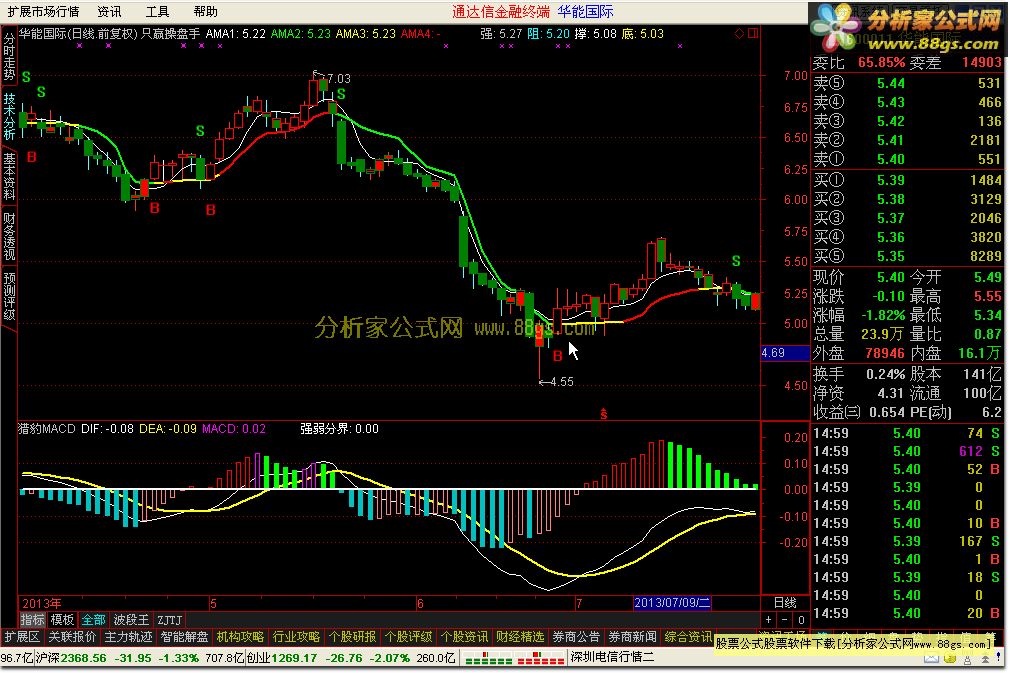Open the 个股评级 tab
Screen dimensions: 1010x673
click(x=408, y=637)
